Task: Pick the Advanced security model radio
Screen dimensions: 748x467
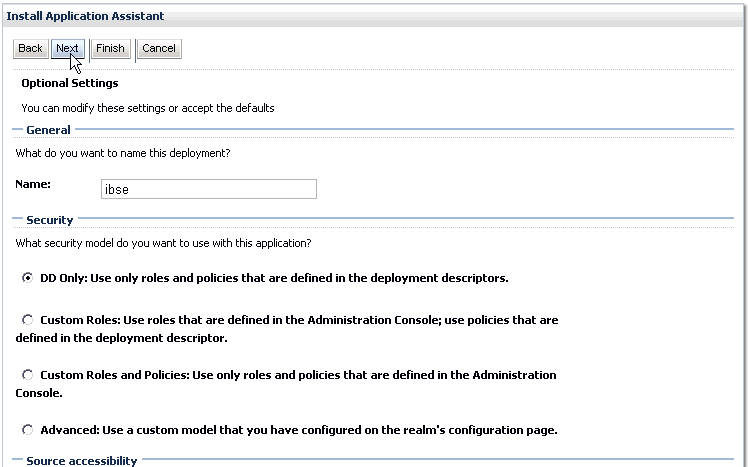Action: click(28, 430)
